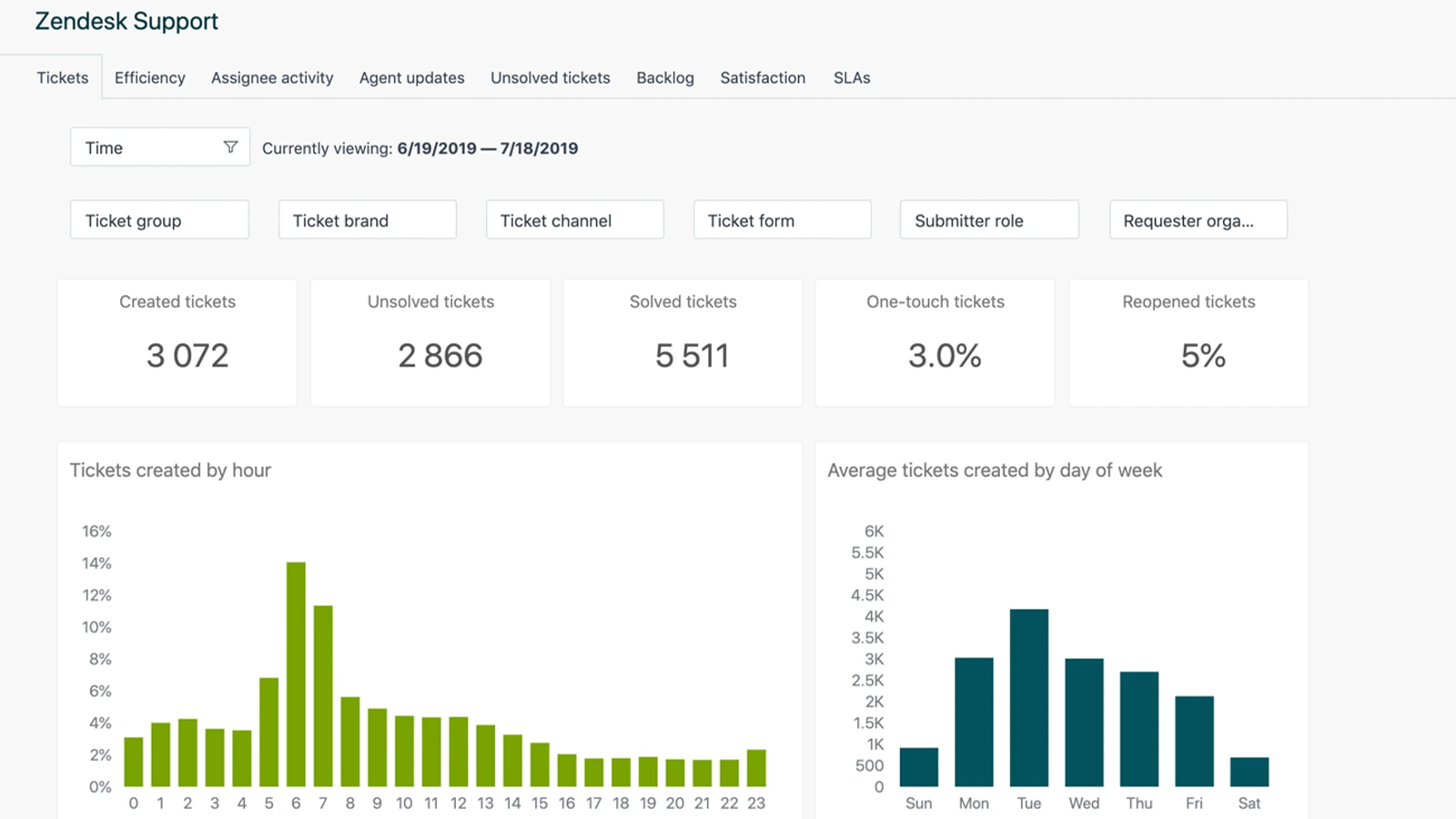Open the Ticket form filter
The width and height of the screenshot is (1456, 819).
click(x=783, y=219)
